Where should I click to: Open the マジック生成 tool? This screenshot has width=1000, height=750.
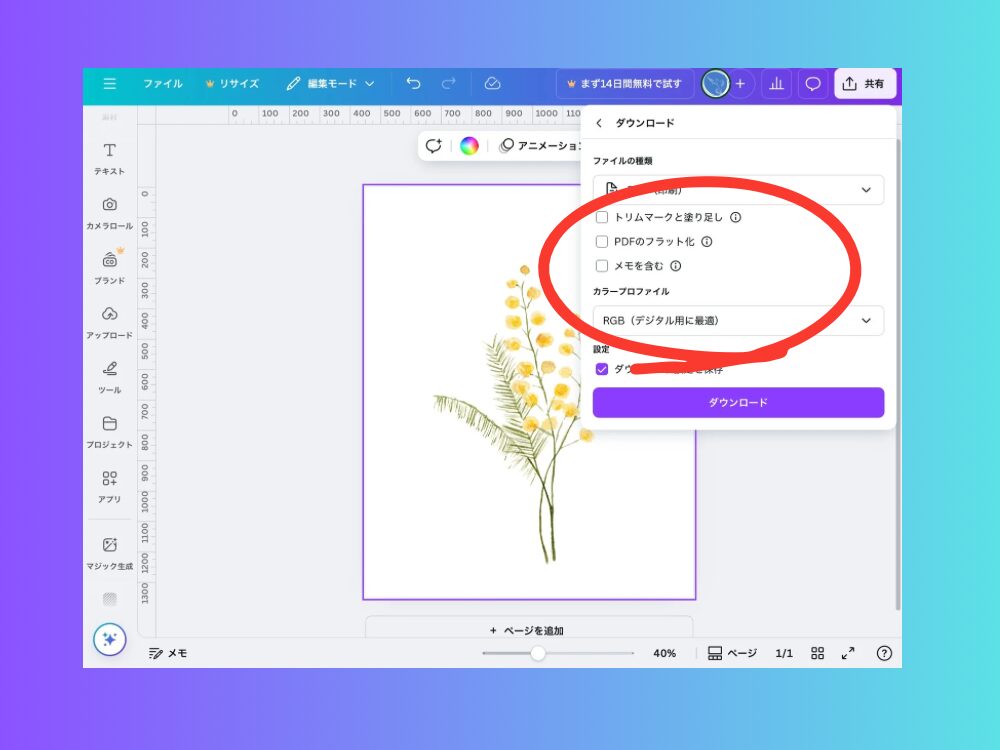[110, 553]
